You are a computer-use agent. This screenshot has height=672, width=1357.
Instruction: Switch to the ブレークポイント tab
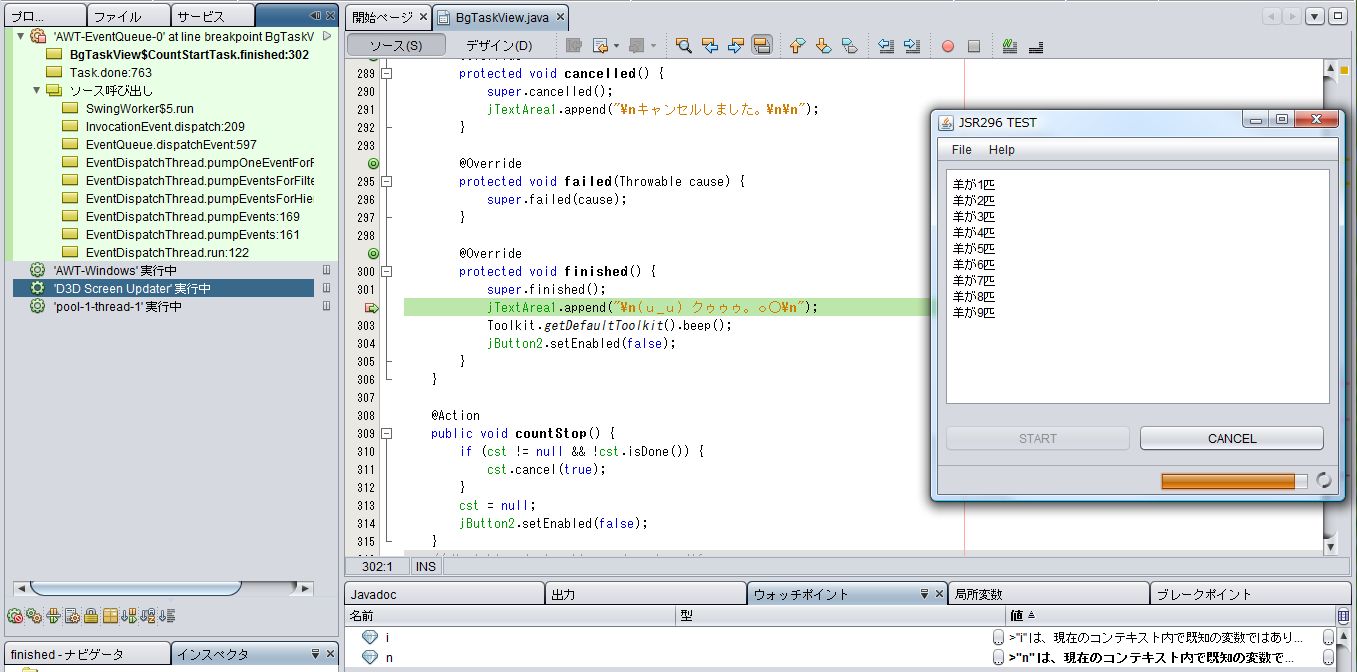(x=1203, y=594)
